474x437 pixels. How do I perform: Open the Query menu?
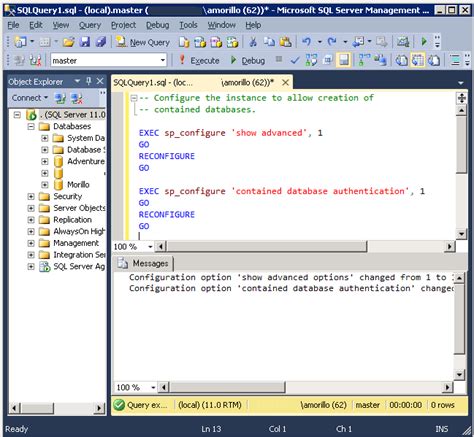point(90,25)
